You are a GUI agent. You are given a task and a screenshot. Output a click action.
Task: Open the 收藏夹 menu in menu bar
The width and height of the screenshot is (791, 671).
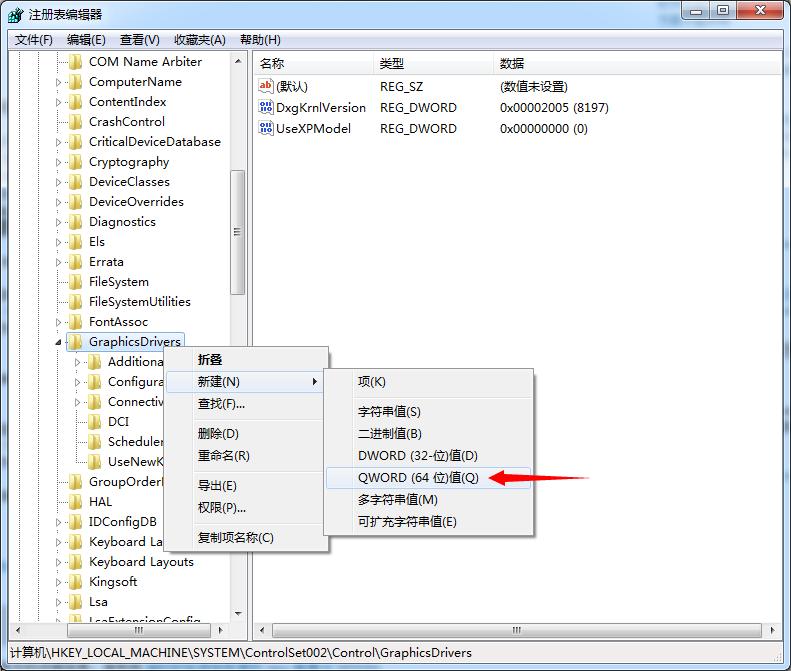pos(199,40)
